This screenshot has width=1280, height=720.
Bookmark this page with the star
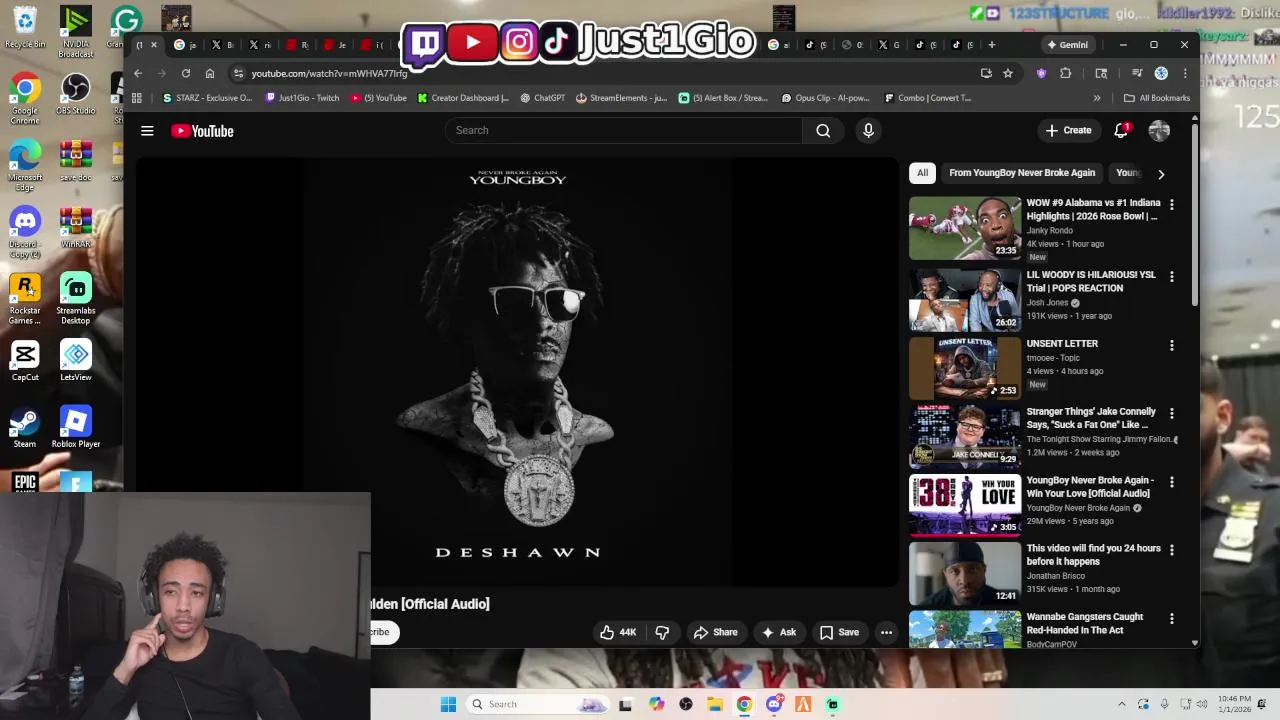pos(1008,73)
